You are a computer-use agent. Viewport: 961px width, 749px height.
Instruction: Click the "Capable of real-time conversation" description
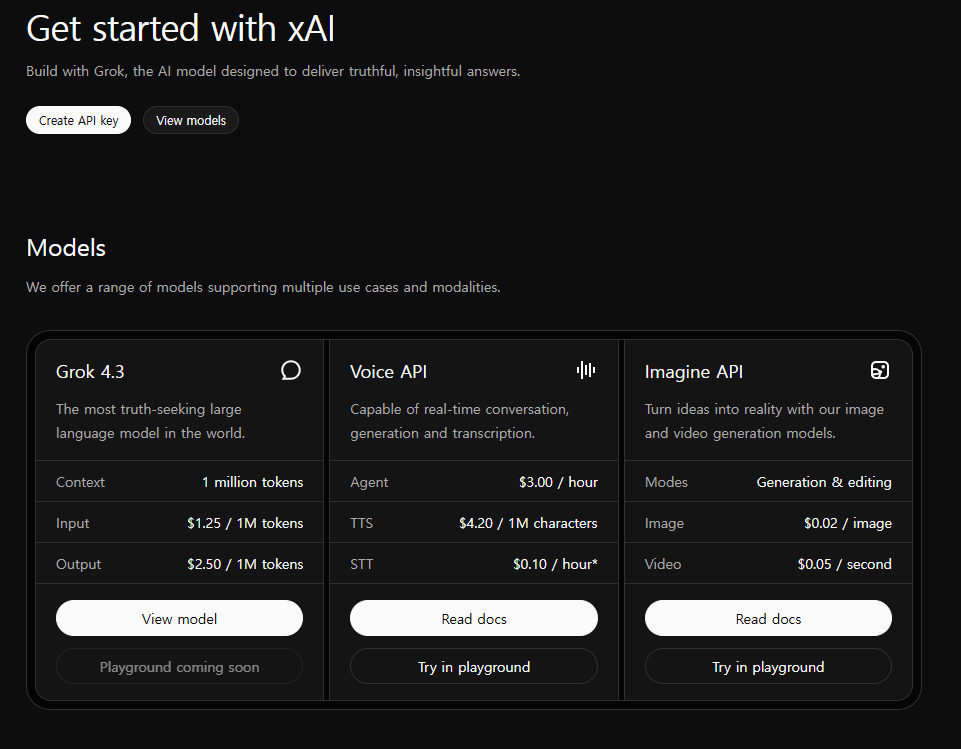coord(460,420)
